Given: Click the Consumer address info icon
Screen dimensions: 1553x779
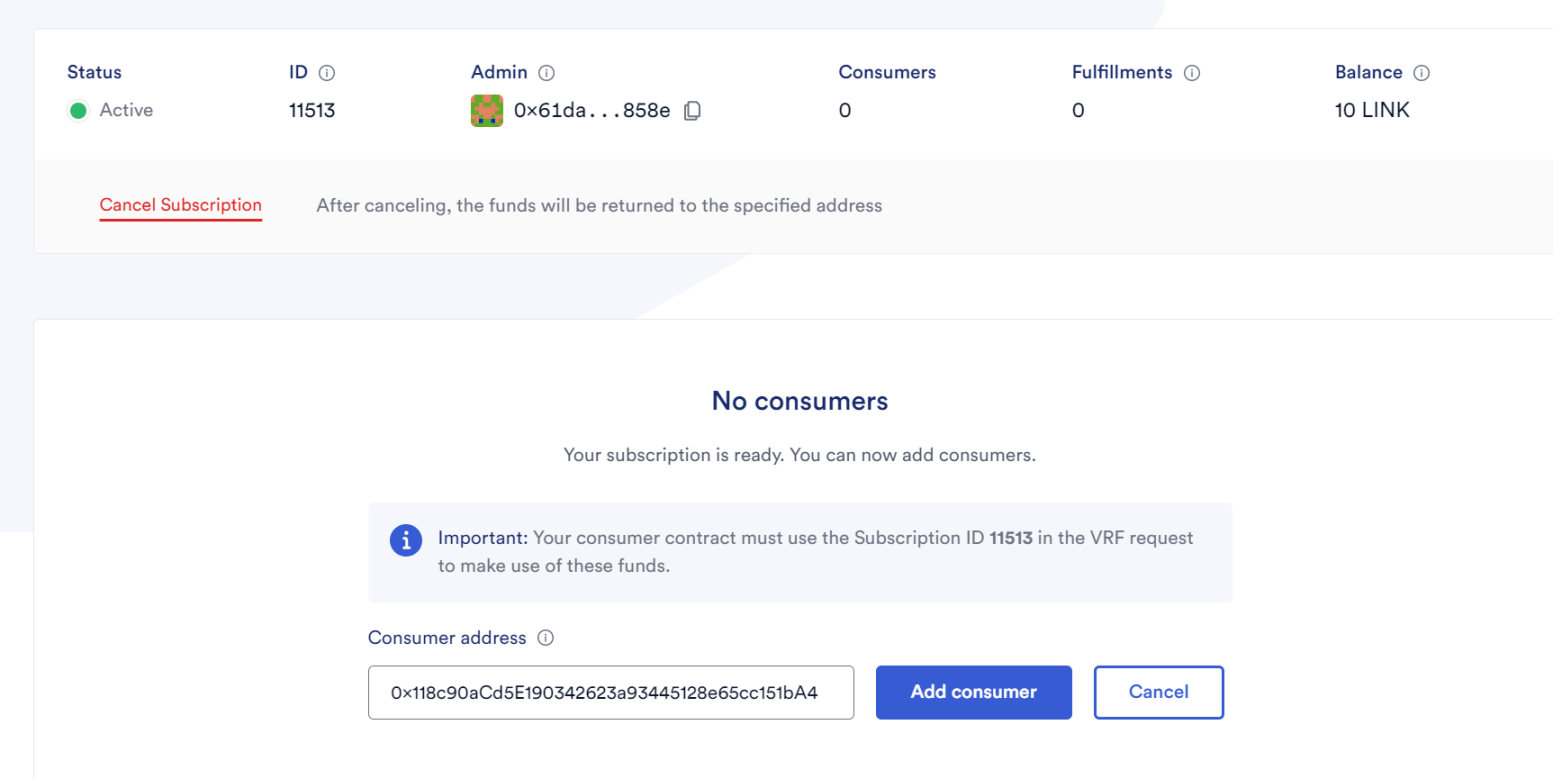Looking at the screenshot, I should [x=545, y=638].
